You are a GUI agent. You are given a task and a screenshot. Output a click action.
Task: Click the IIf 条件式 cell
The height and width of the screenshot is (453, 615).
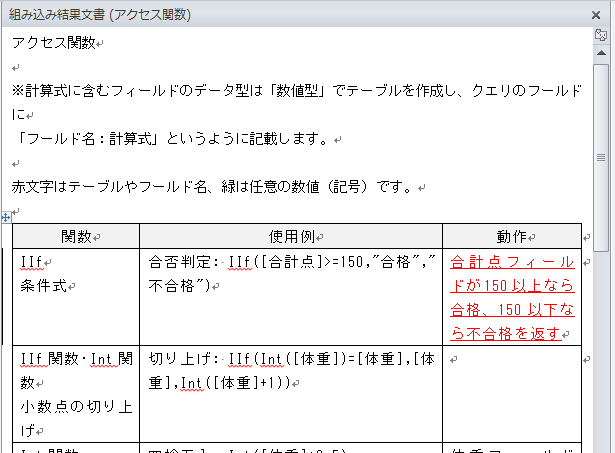click(76, 297)
